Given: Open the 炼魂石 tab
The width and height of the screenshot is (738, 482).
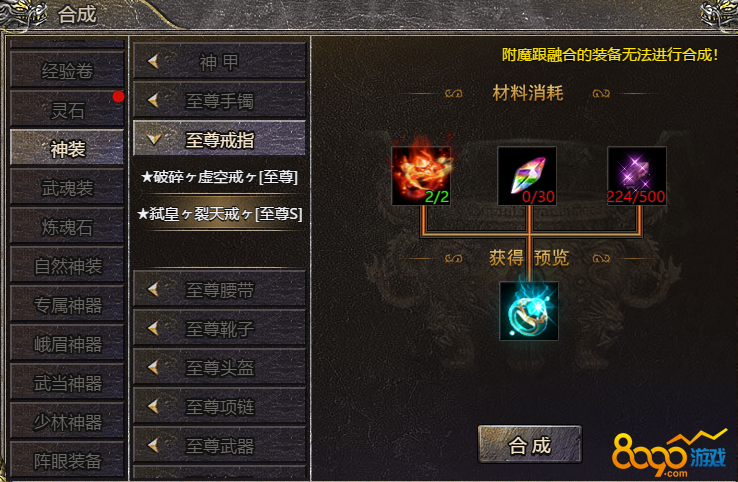Looking at the screenshot, I should click(x=67, y=227).
